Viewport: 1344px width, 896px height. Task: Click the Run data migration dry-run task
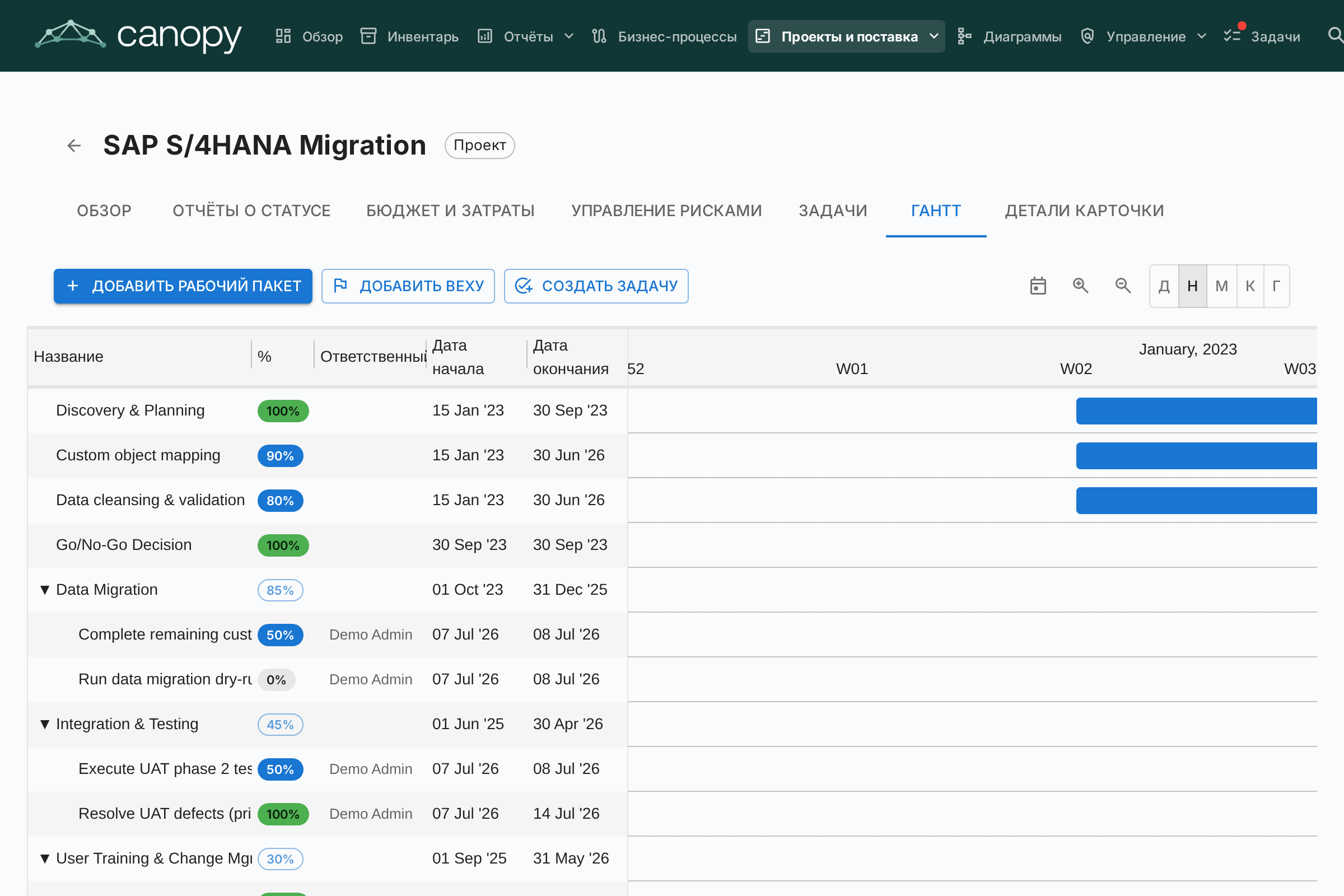(165, 679)
